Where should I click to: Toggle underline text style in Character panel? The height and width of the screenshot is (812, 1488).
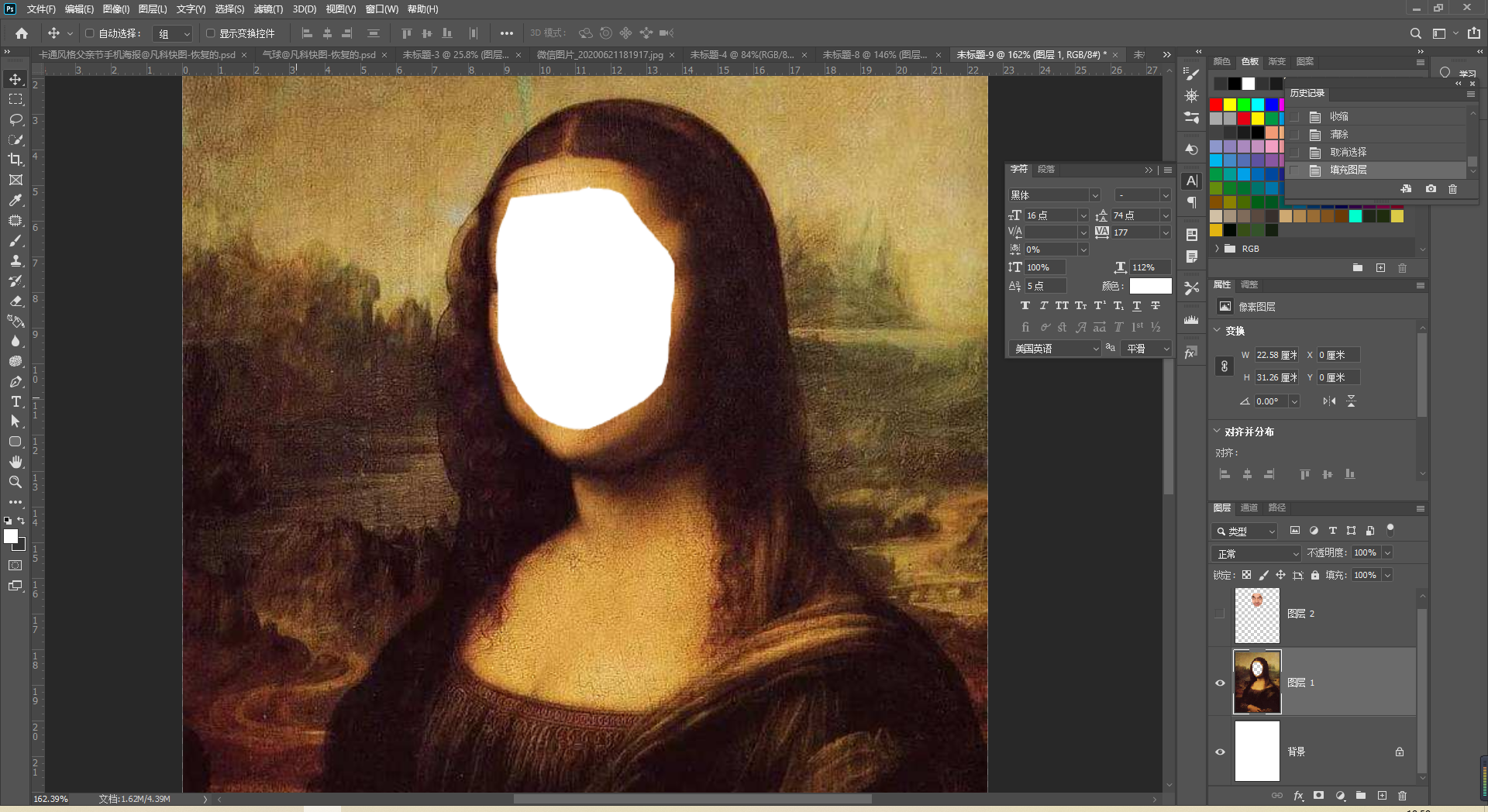1137,306
